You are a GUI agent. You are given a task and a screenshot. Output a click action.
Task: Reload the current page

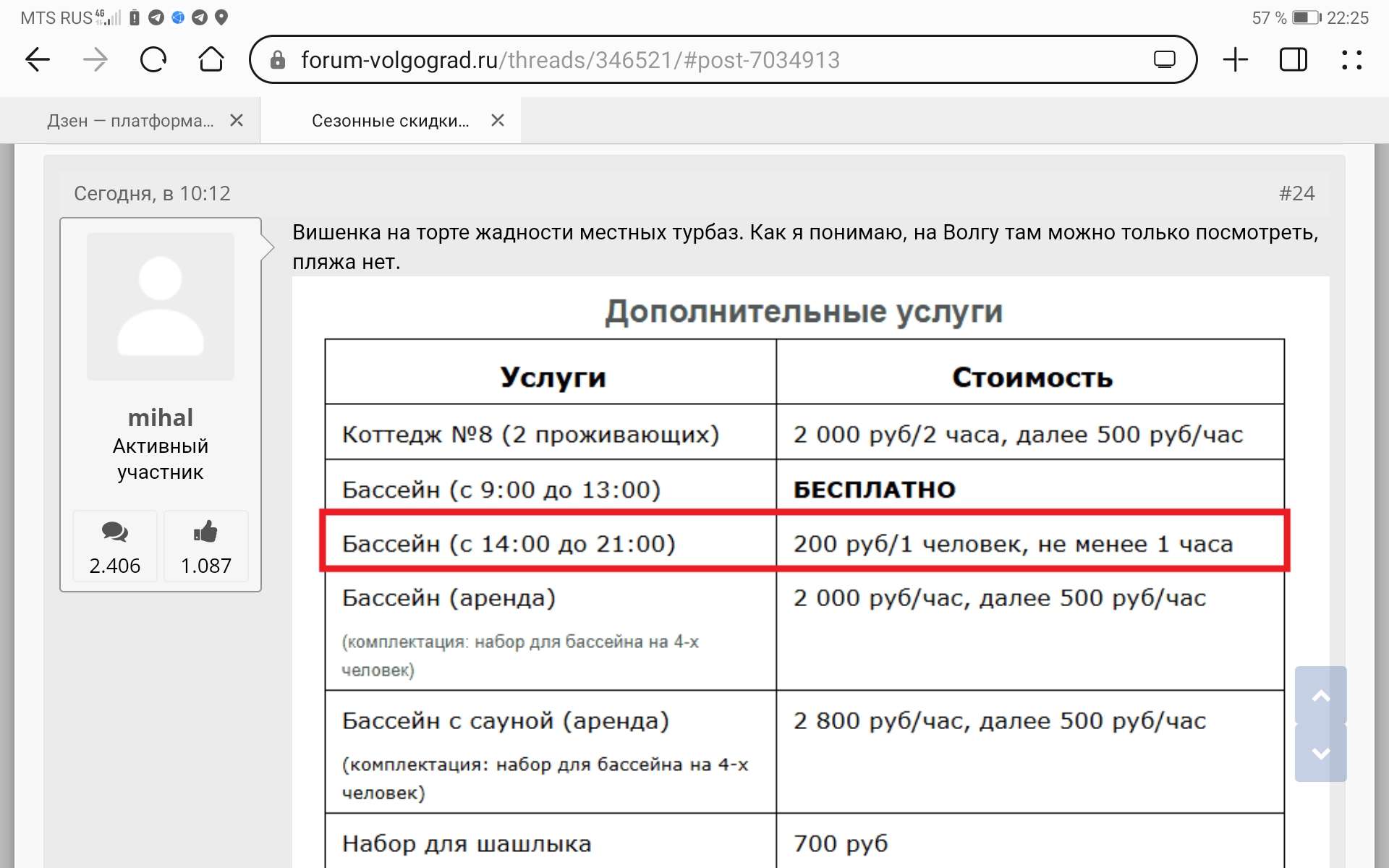pyautogui.click(x=153, y=59)
